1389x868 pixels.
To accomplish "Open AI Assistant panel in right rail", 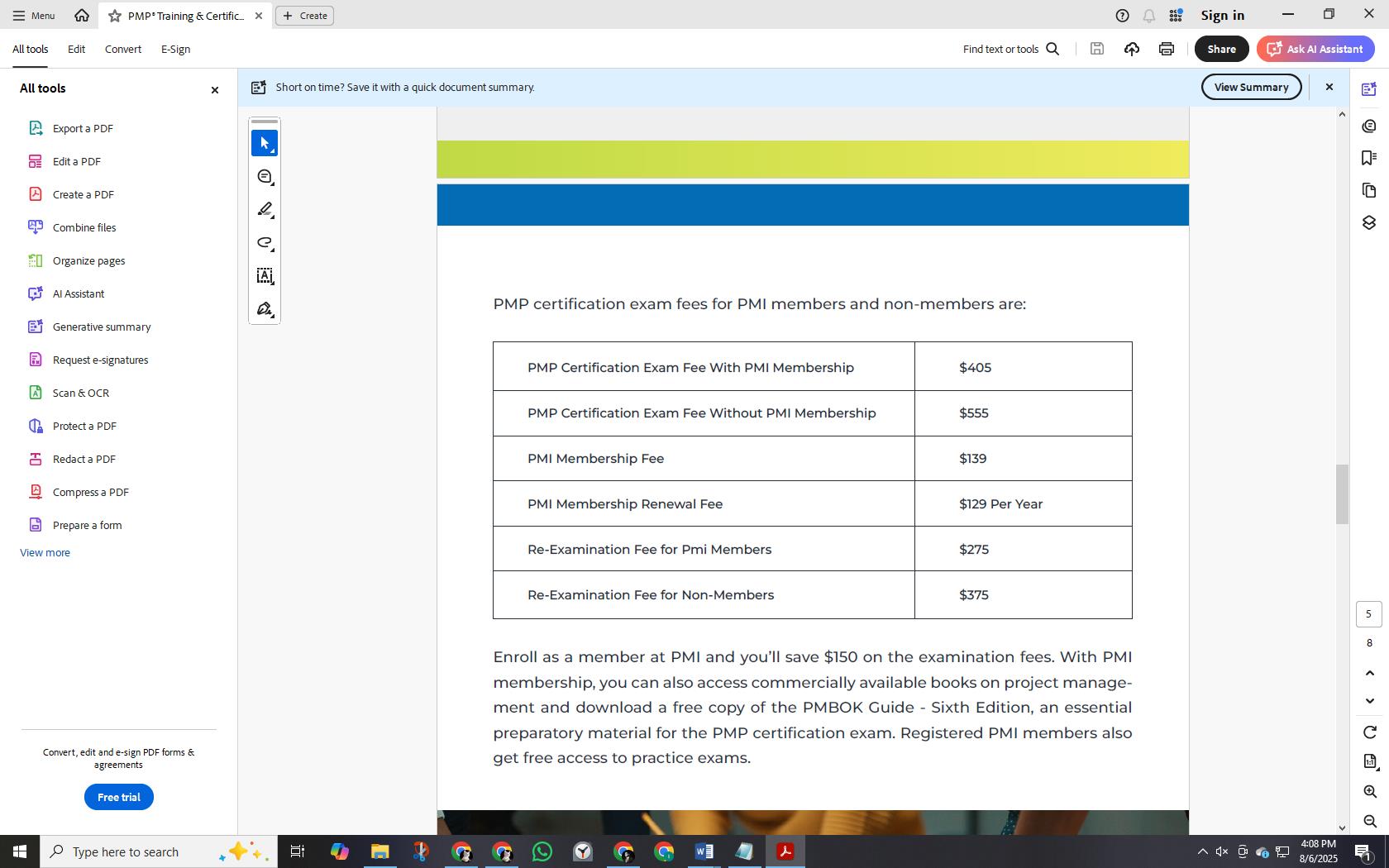I will tap(1369, 89).
